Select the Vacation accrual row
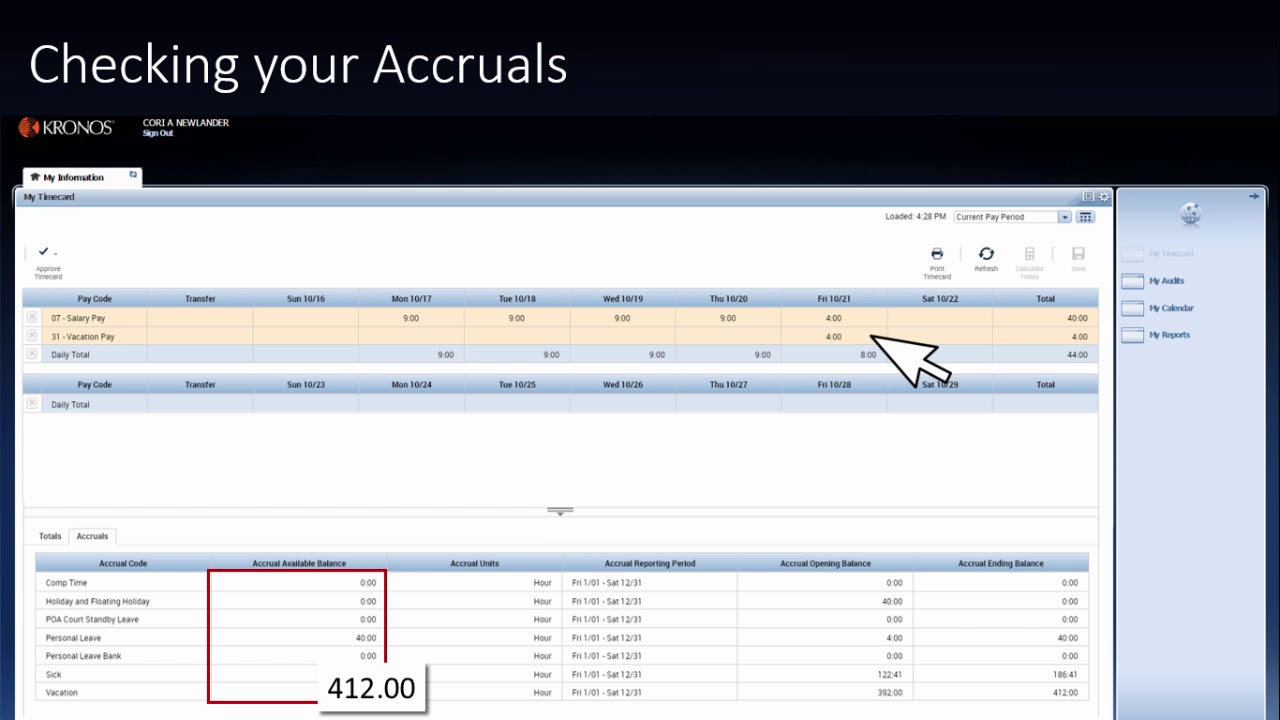 (562, 692)
